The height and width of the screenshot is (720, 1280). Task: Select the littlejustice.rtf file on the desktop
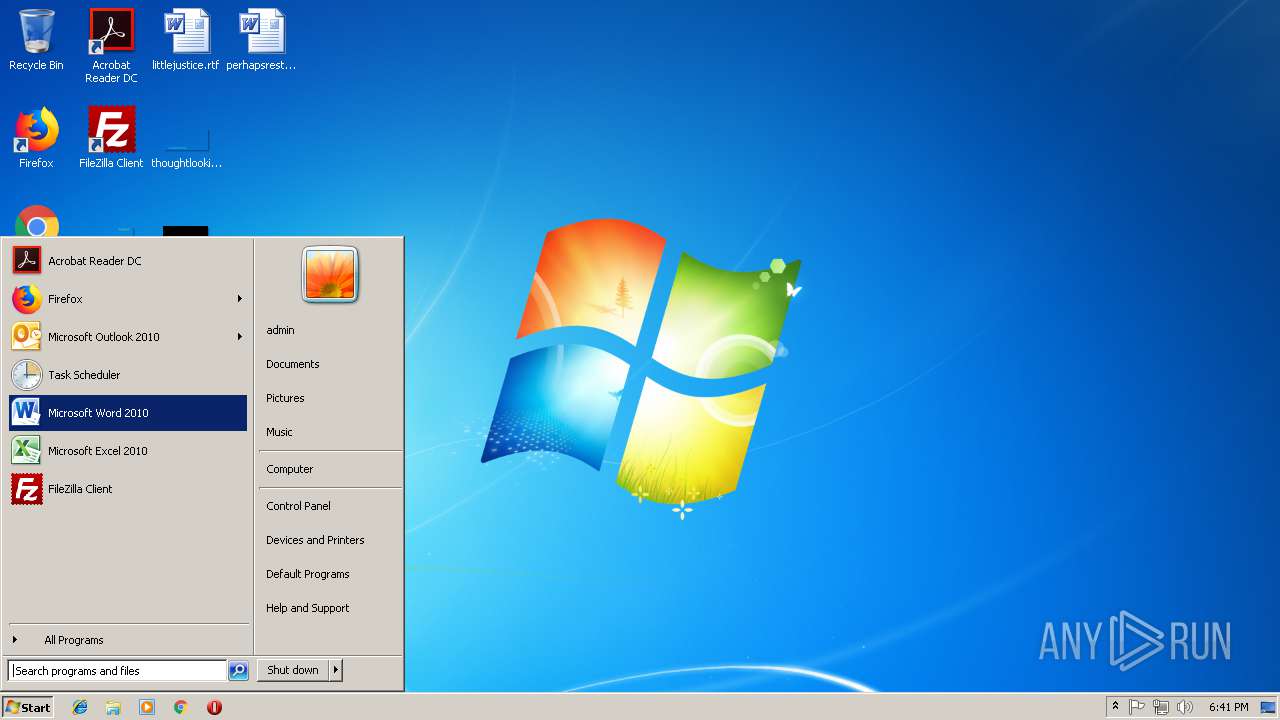(x=186, y=40)
